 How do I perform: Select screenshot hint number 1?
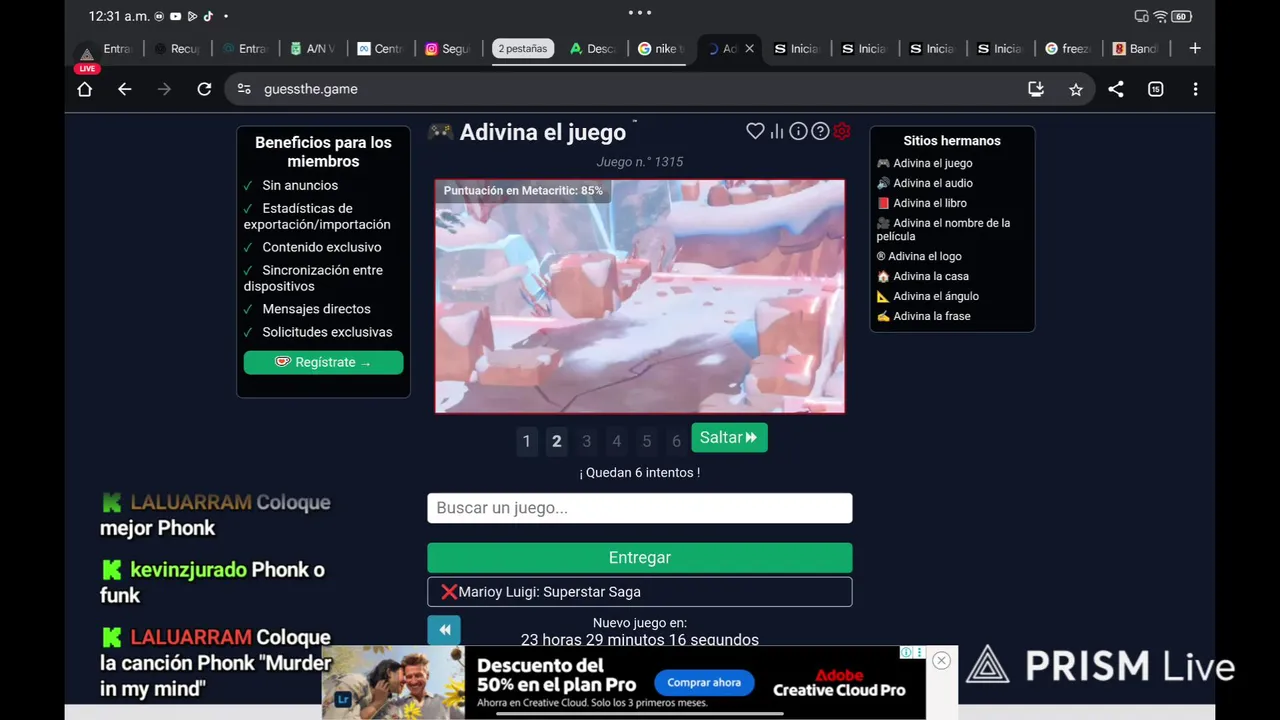click(x=527, y=441)
